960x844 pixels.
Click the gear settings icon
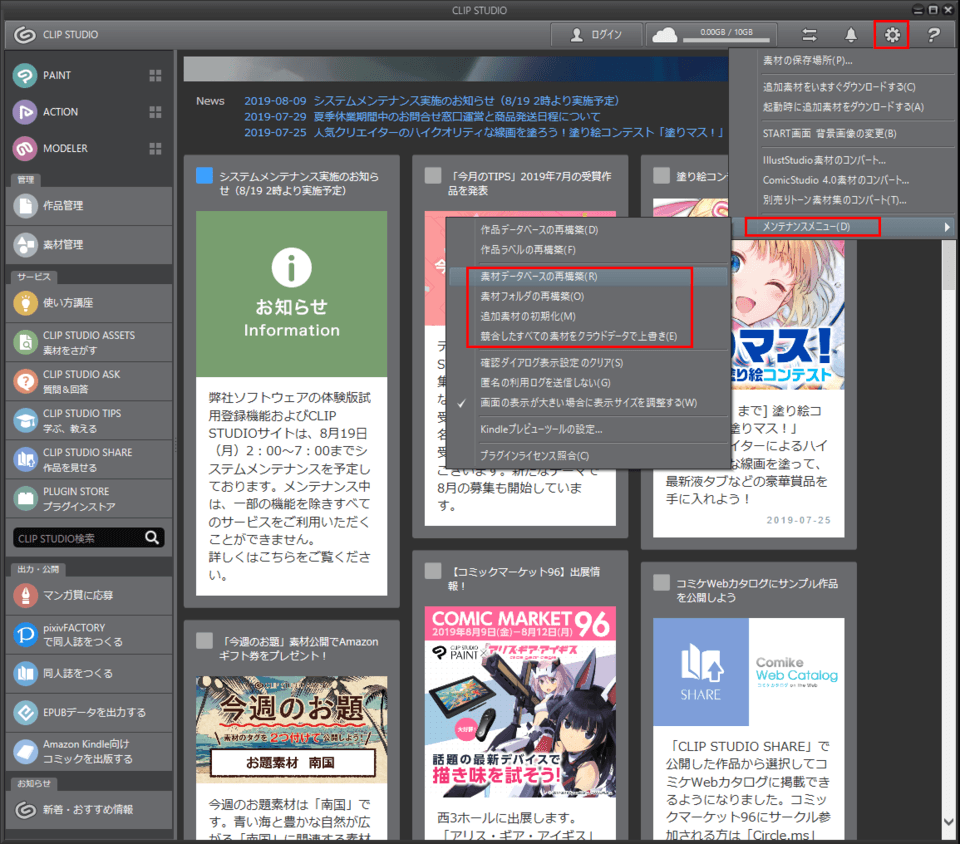point(891,35)
